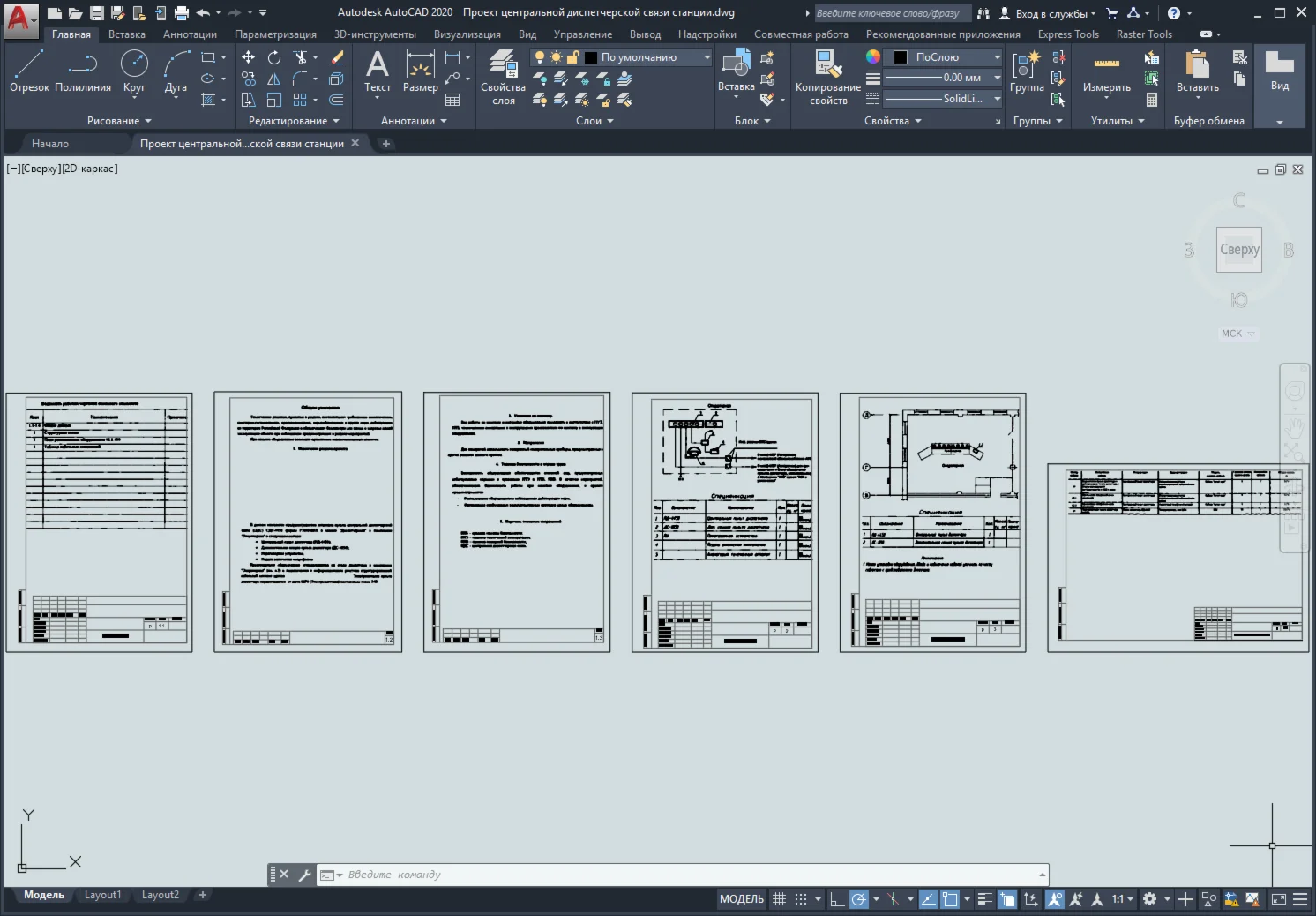Click the object color wheel icon
The width and height of the screenshot is (1316, 916).
(873, 56)
